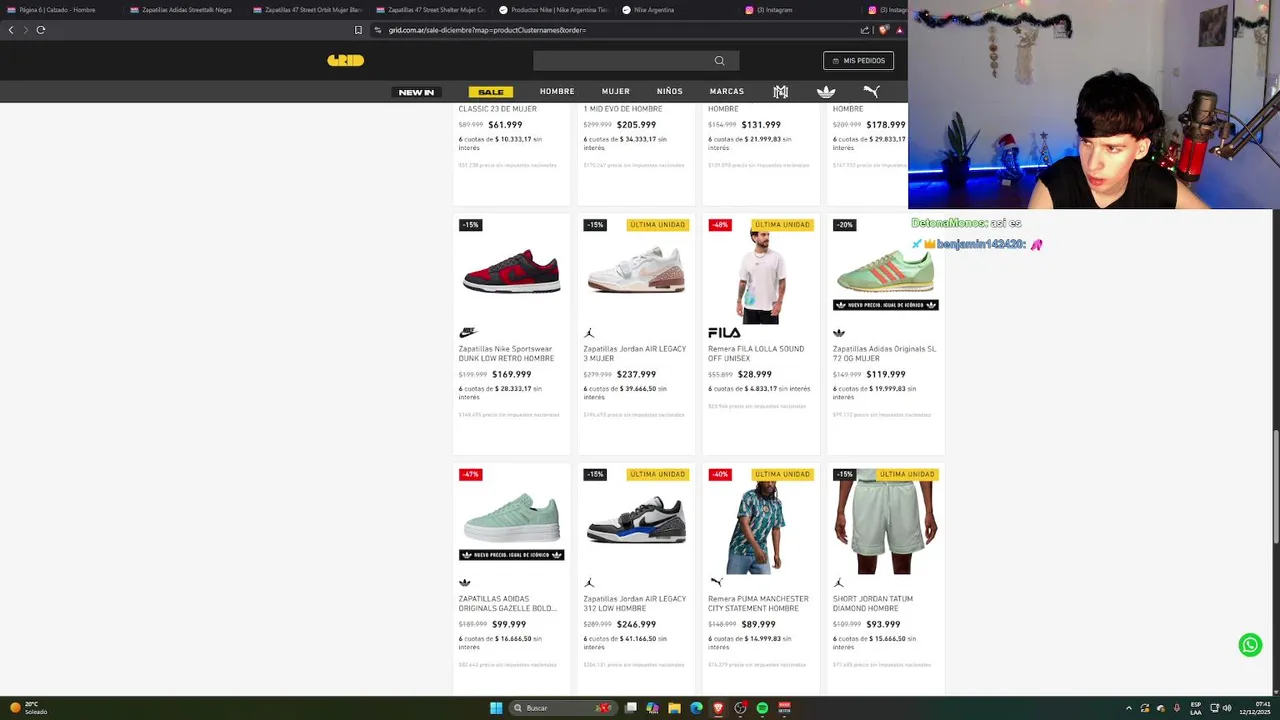
Task: Switch to the 'Nike Argentina' tab
Action: [x=648, y=10]
